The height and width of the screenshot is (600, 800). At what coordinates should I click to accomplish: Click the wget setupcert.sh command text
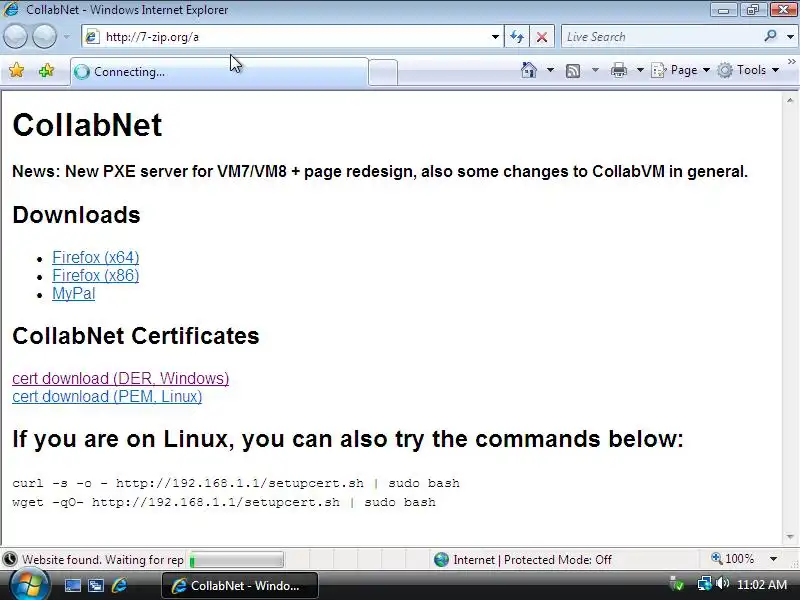pos(224,502)
